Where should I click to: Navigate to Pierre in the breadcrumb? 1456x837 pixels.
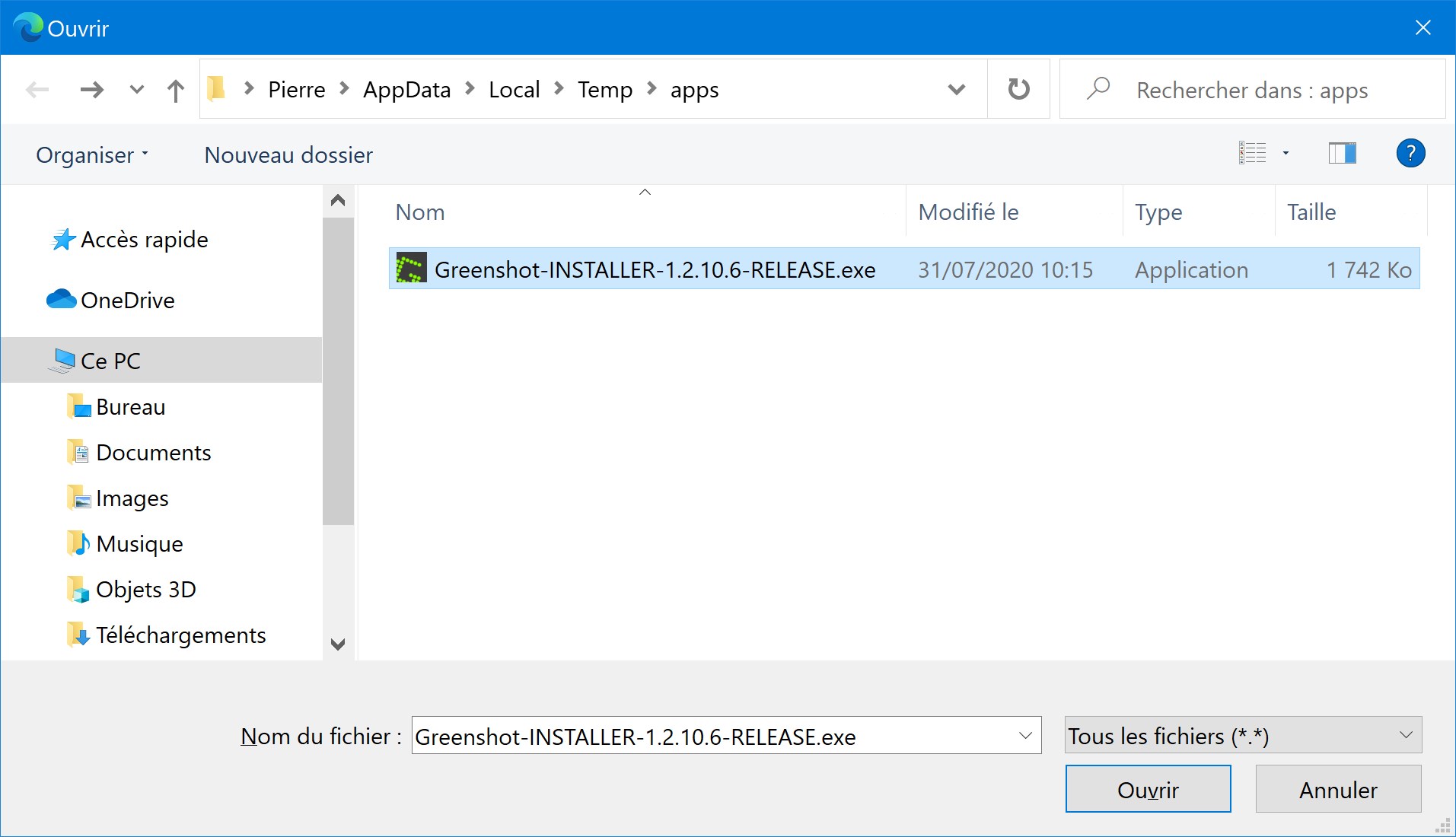[297, 90]
